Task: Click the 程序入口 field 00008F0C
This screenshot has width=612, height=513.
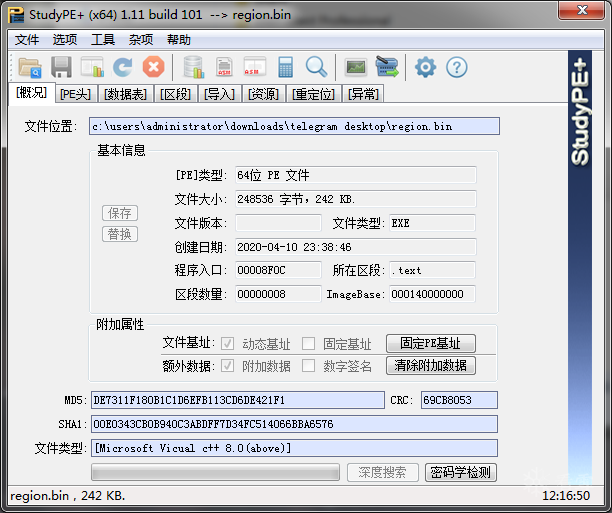Action: click(x=278, y=270)
